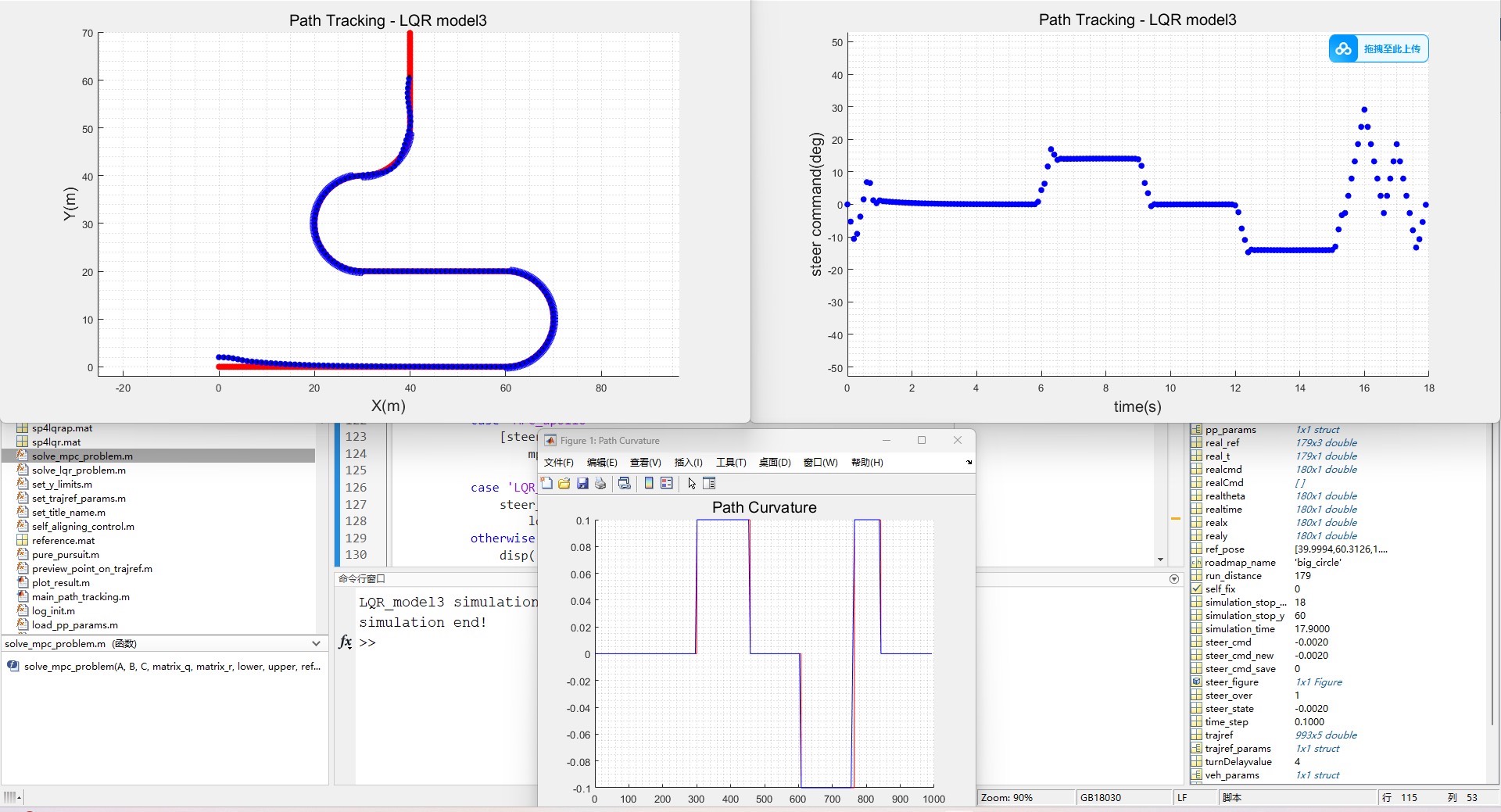Viewport: 1501px width, 812px height.
Task: Select preview_point_on_trajref.m in file list
Action: [x=92, y=569]
